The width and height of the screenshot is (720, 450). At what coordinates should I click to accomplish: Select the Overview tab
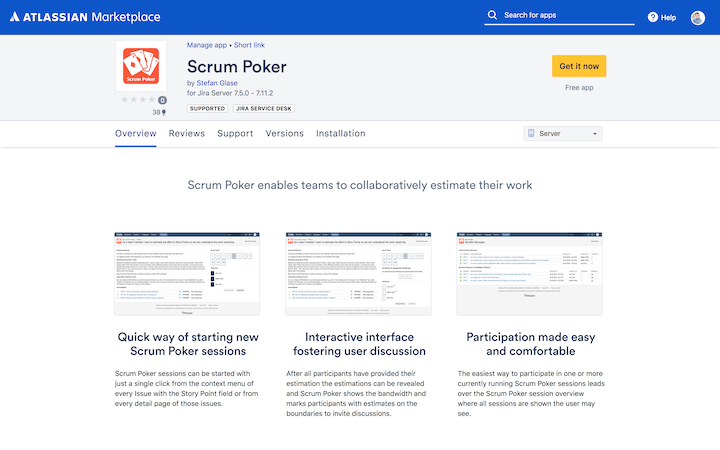click(x=135, y=134)
